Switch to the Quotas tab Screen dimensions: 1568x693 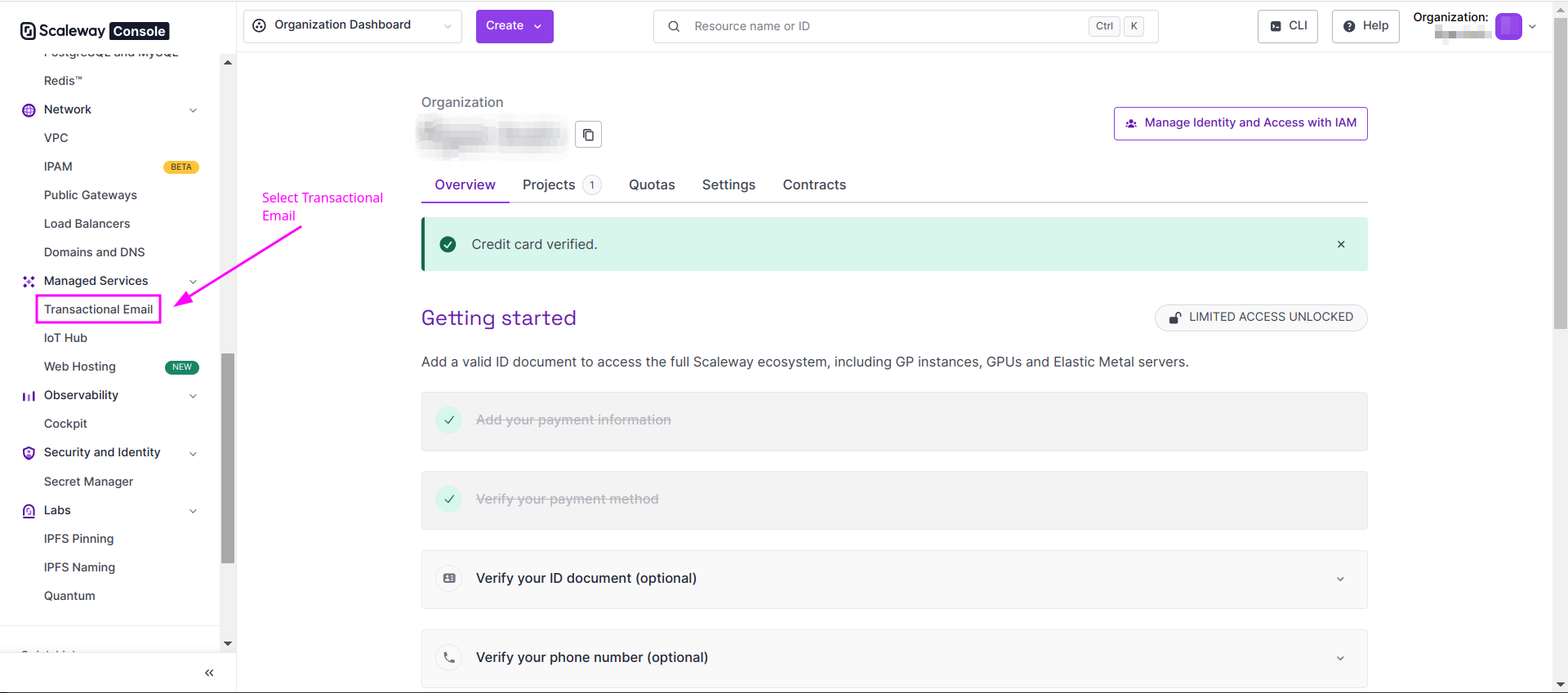(x=652, y=184)
